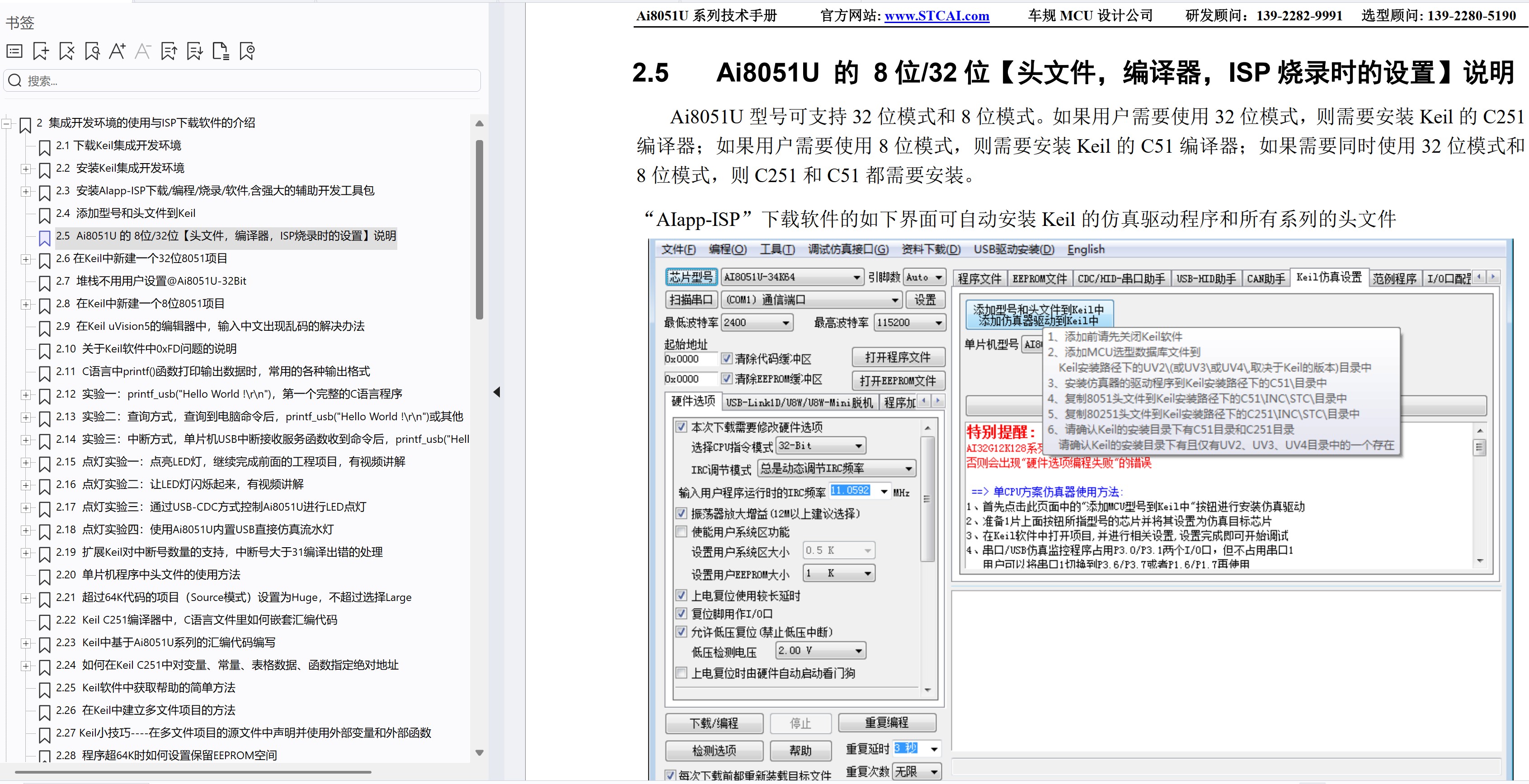Click the find bookmark icon
The width and height of the screenshot is (1529, 784).
coord(92,52)
